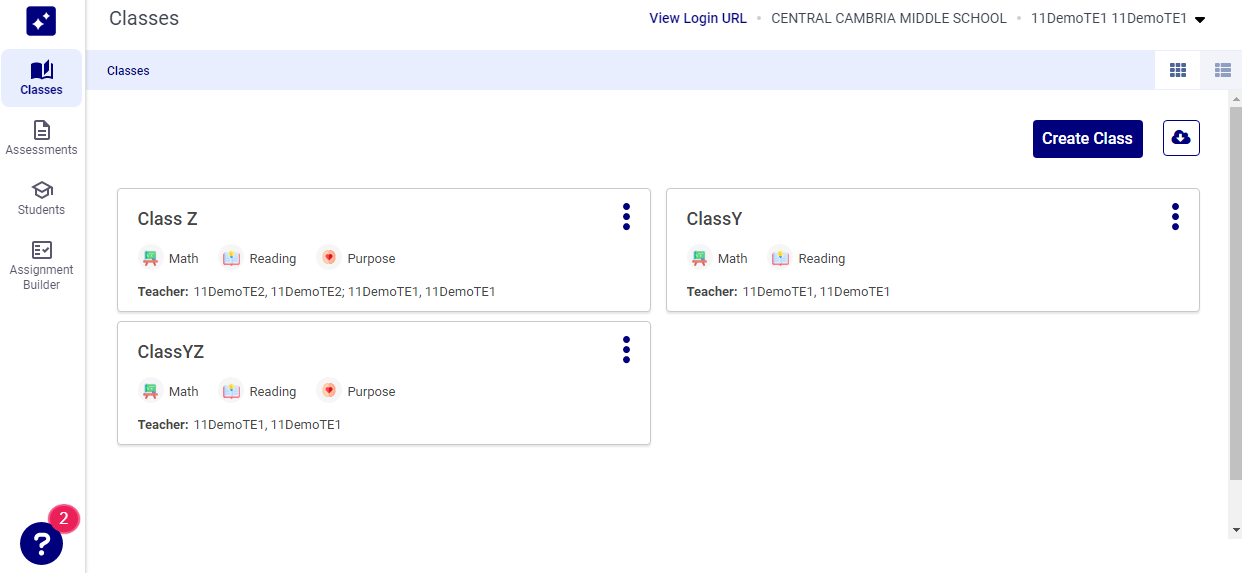Open the help question mark bubble
Image resolution: width=1242 pixels, height=573 pixels.
pyautogui.click(x=41, y=543)
